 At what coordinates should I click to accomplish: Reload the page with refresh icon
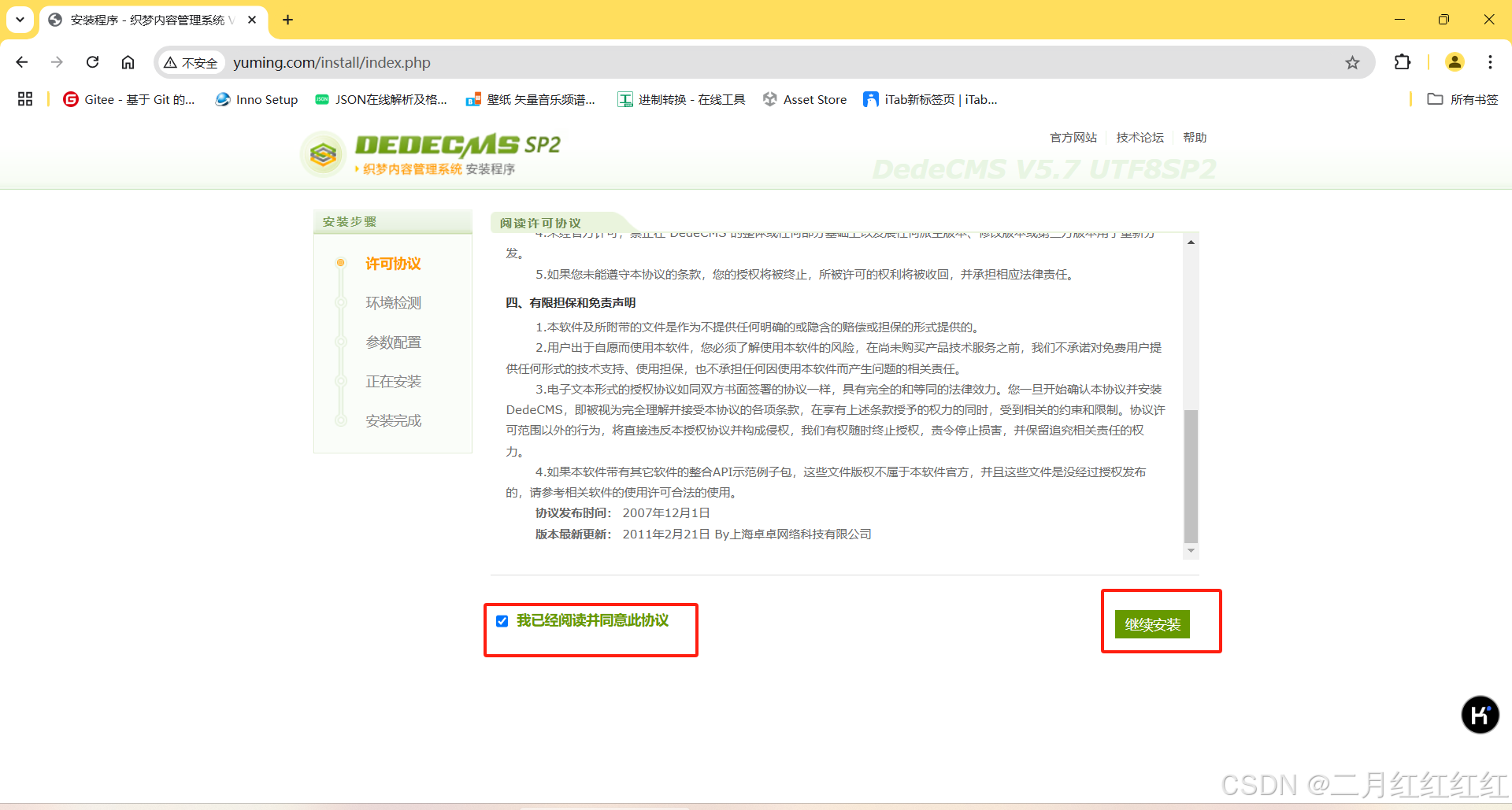coord(92,62)
